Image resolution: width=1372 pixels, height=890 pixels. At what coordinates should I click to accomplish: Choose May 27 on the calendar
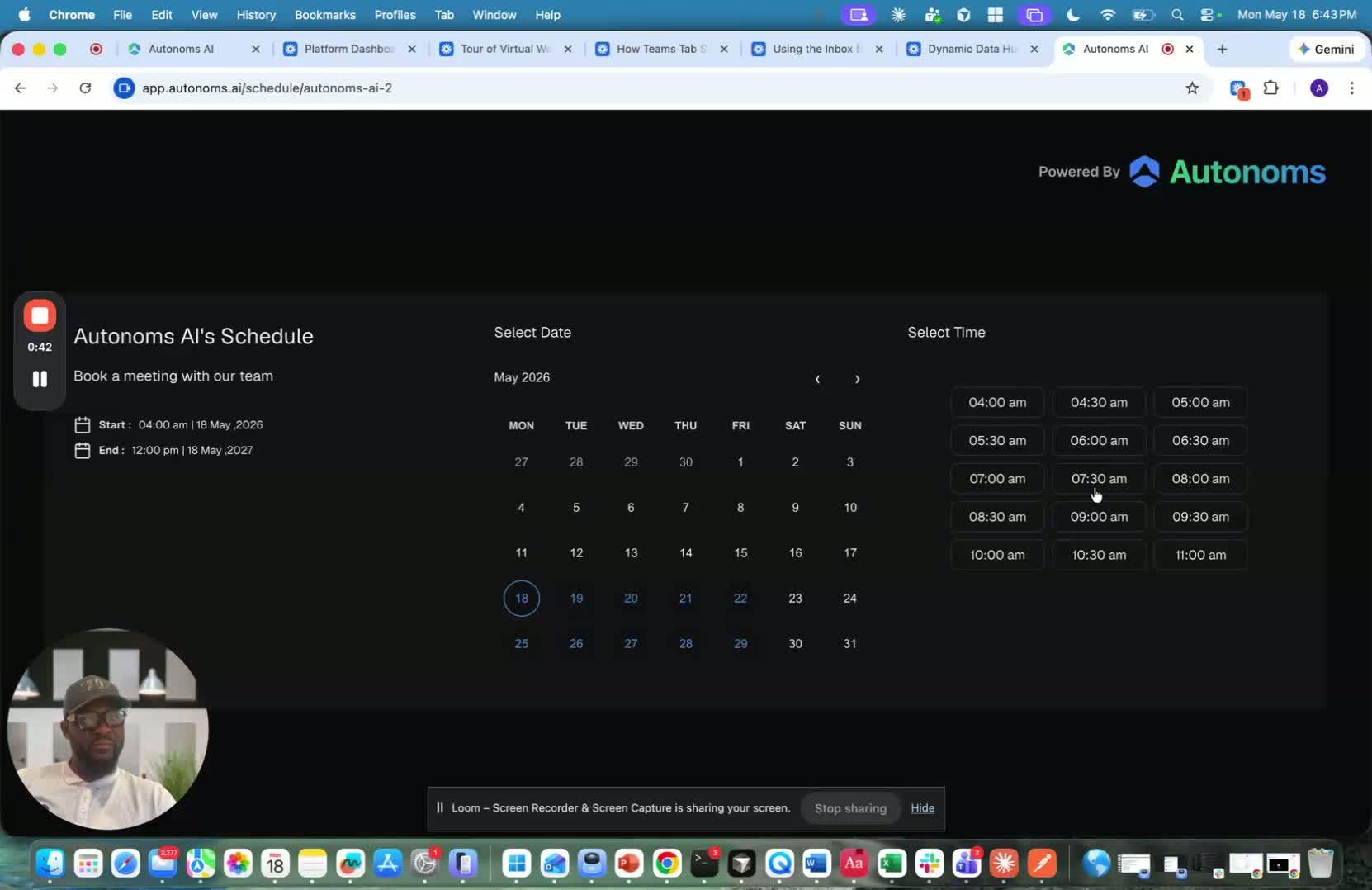631,643
